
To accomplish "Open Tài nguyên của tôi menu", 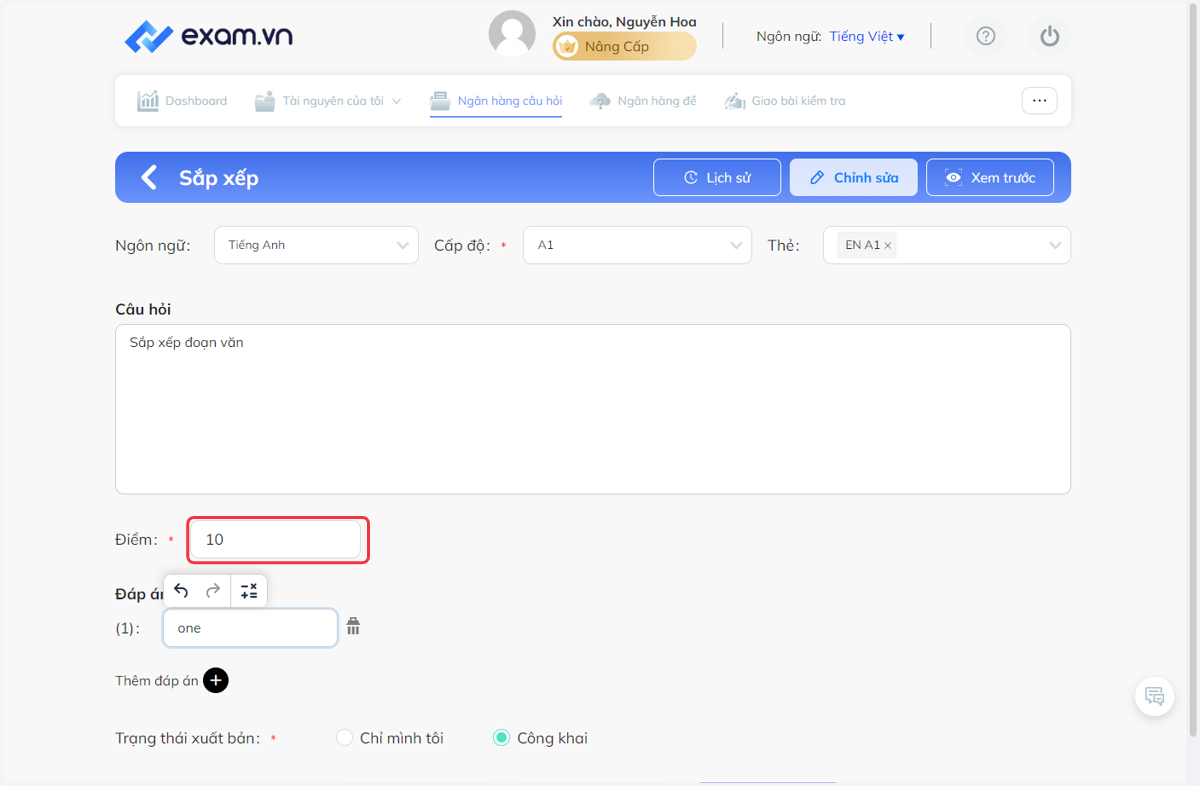I will [x=328, y=101].
